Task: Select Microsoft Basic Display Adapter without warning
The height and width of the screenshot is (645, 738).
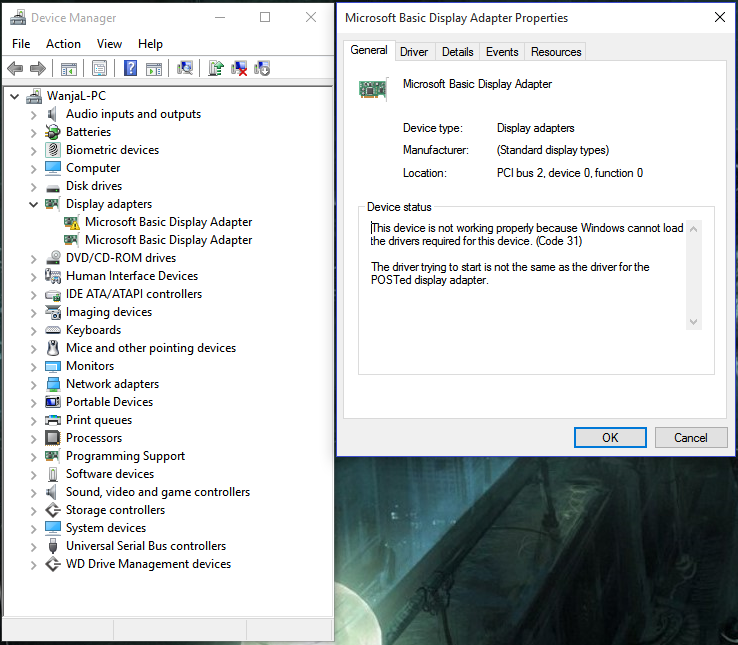Action: [x=168, y=240]
